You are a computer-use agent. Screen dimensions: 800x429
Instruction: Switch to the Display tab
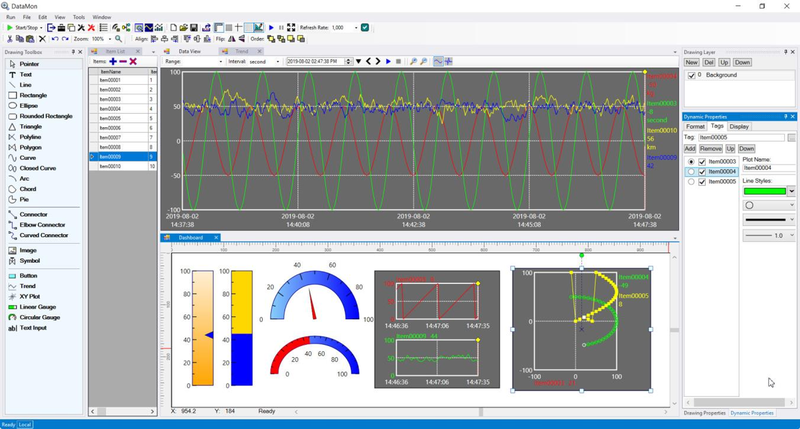coord(739,127)
